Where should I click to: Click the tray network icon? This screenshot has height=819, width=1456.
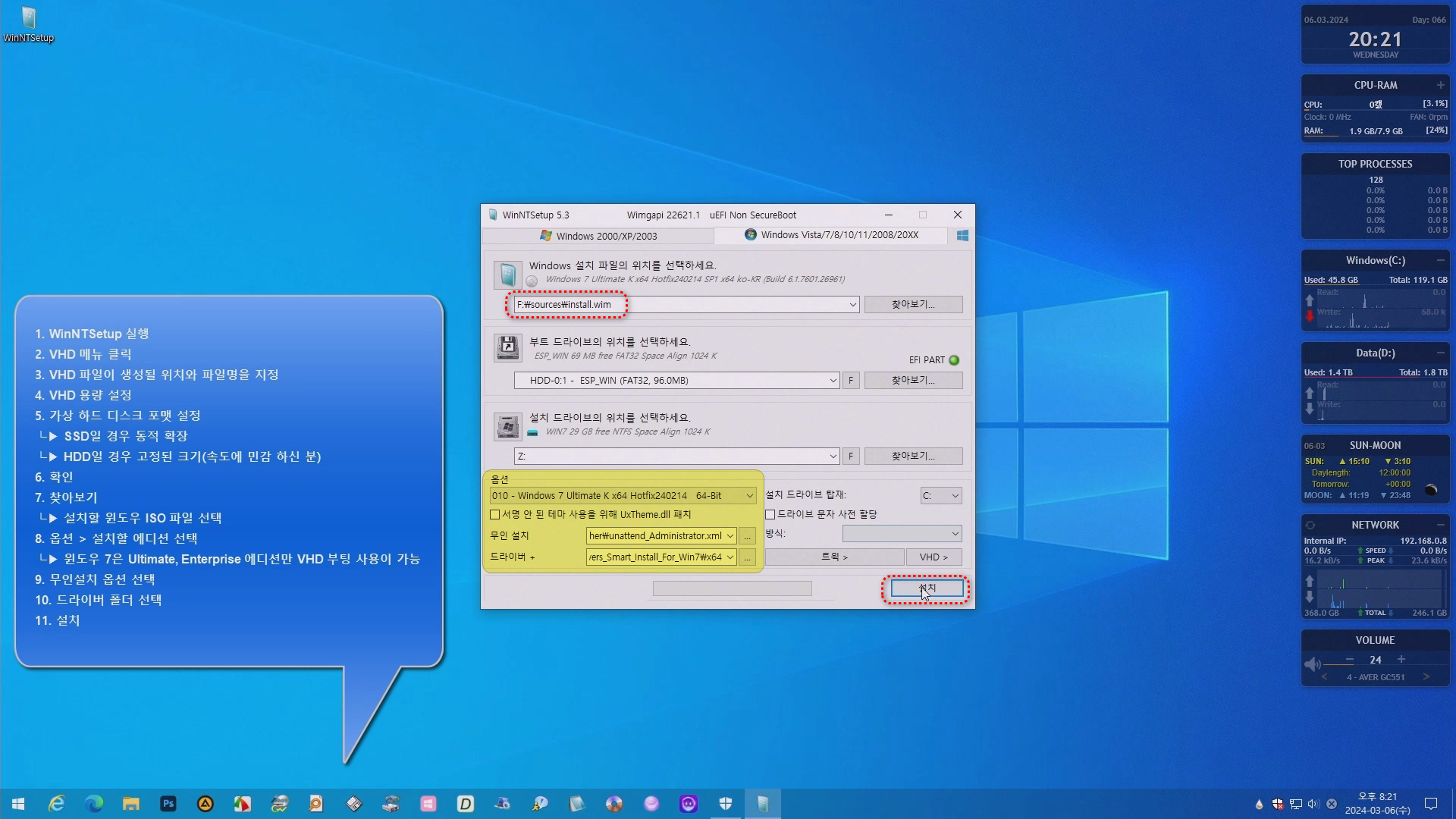point(1296,804)
